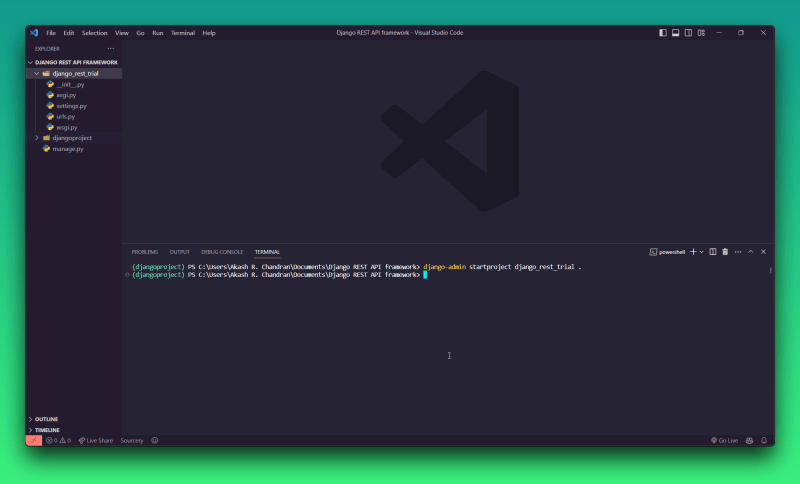The height and width of the screenshot is (484, 800).
Task: Open the Help menu
Action: (x=209, y=33)
